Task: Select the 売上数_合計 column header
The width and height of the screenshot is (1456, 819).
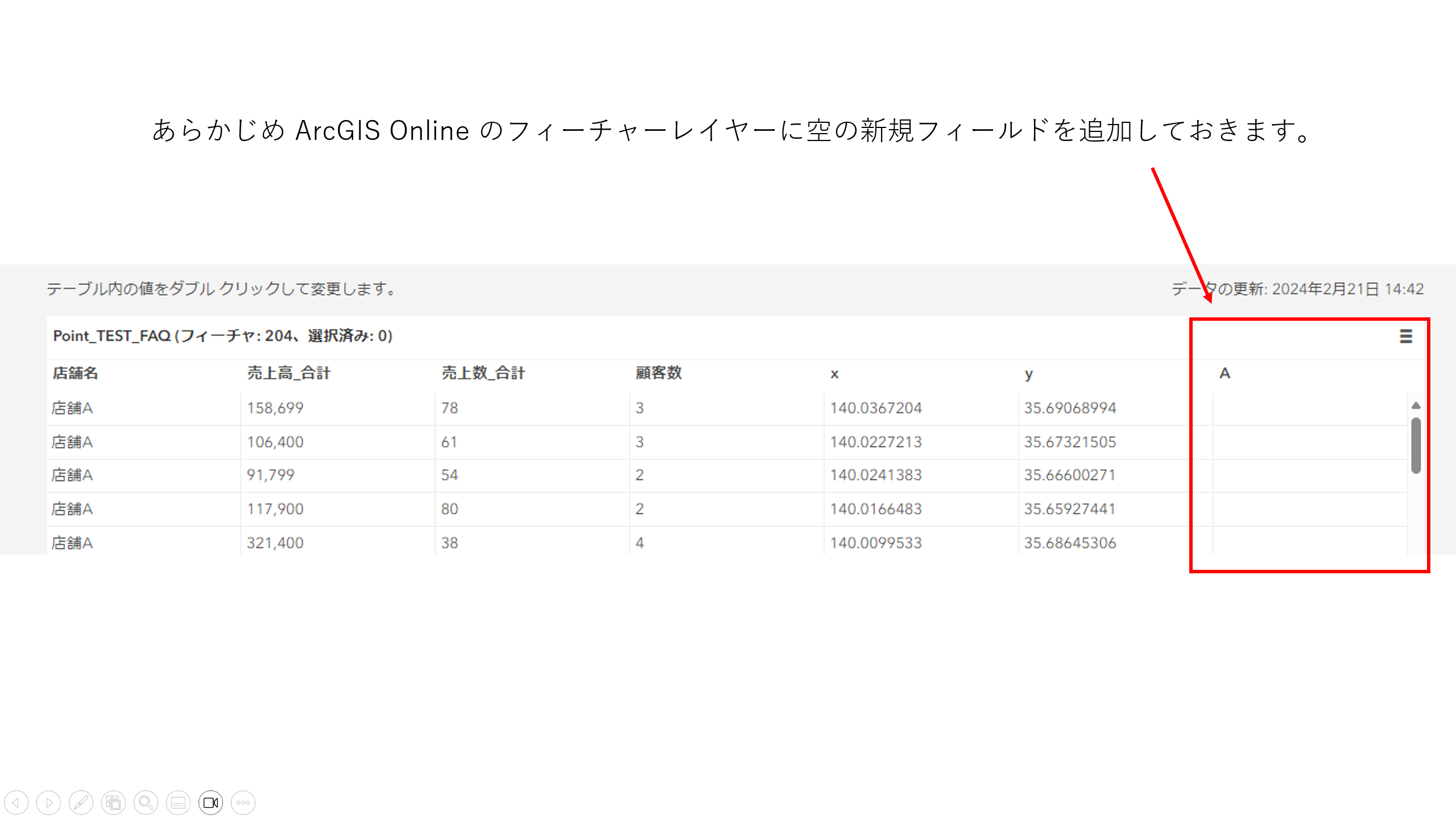Action: [x=483, y=373]
